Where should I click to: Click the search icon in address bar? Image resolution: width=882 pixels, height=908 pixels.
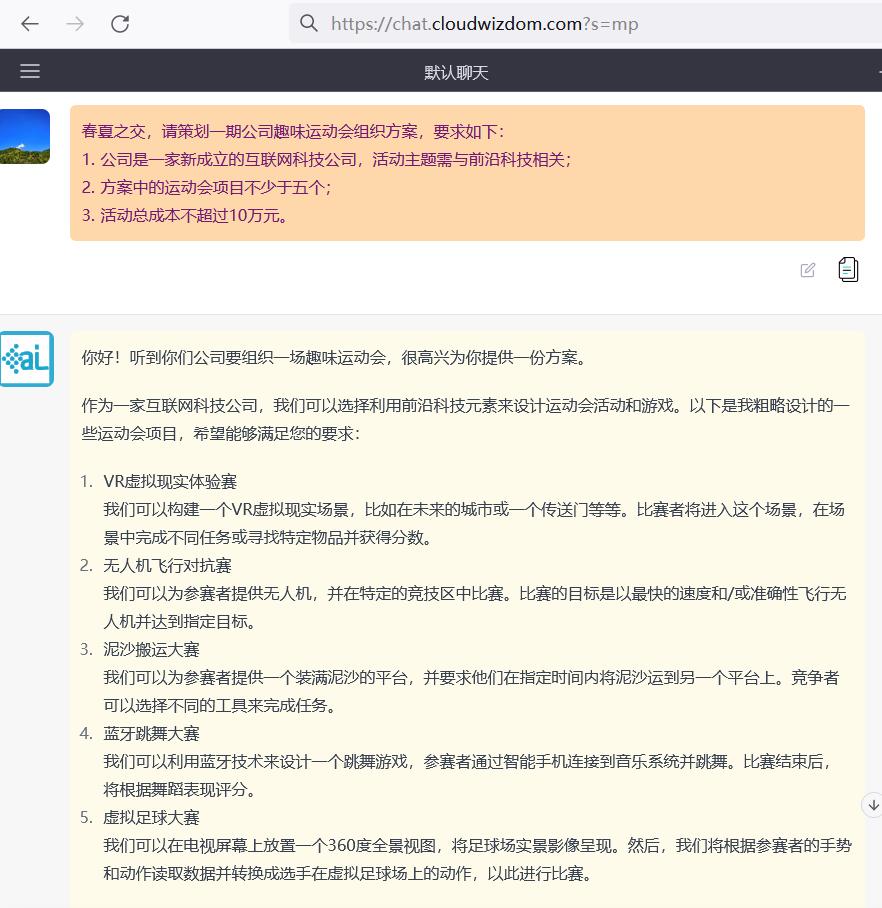tap(309, 22)
